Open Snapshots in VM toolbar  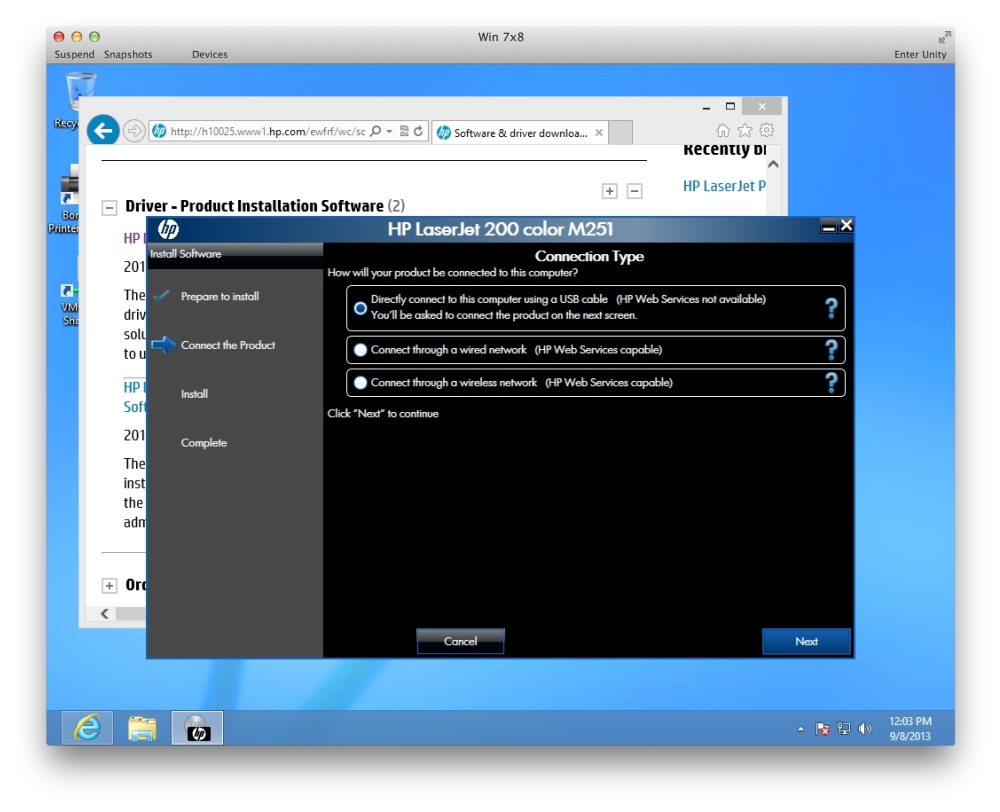[x=128, y=54]
